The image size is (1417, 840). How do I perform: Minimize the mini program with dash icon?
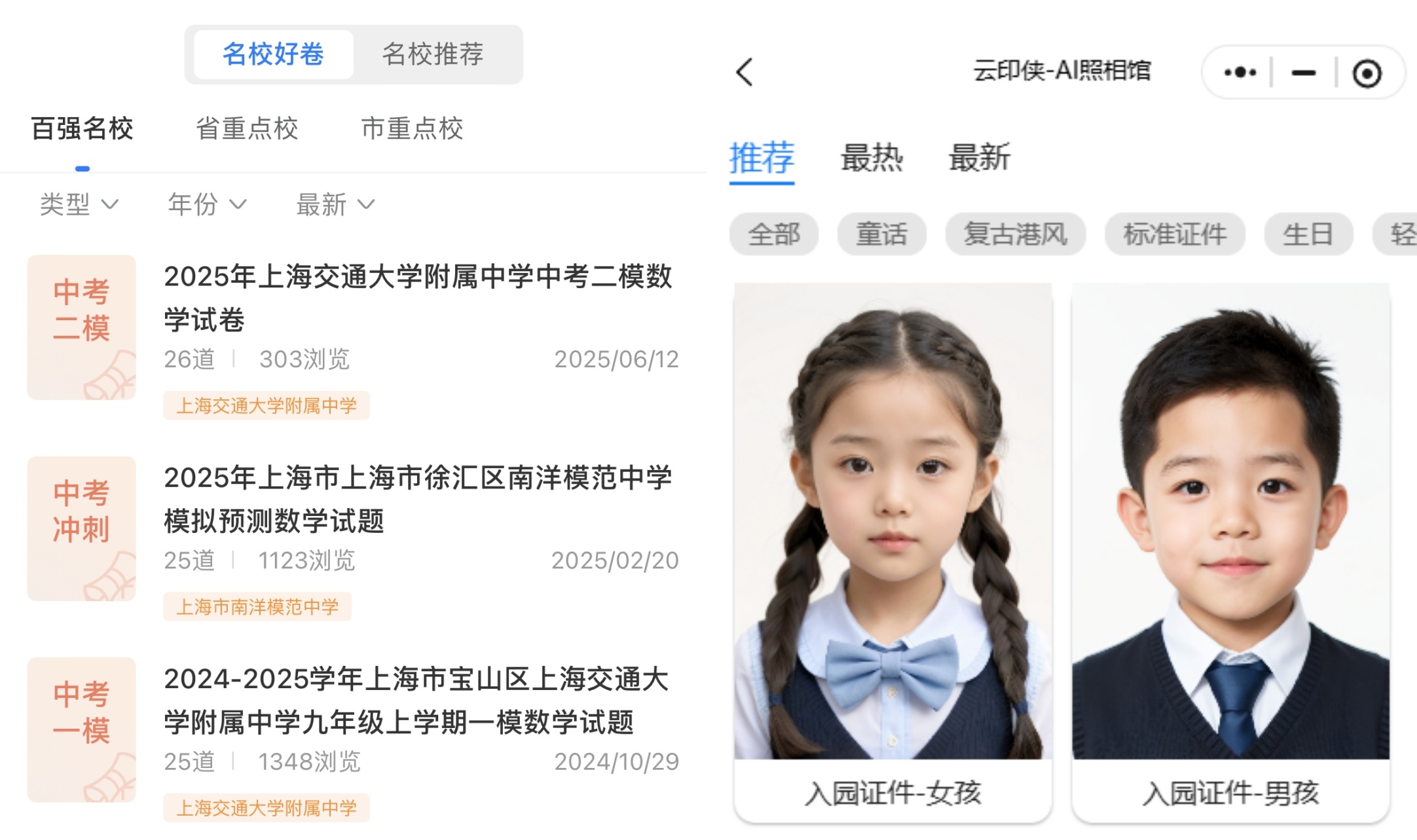[x=1303, y=73]
